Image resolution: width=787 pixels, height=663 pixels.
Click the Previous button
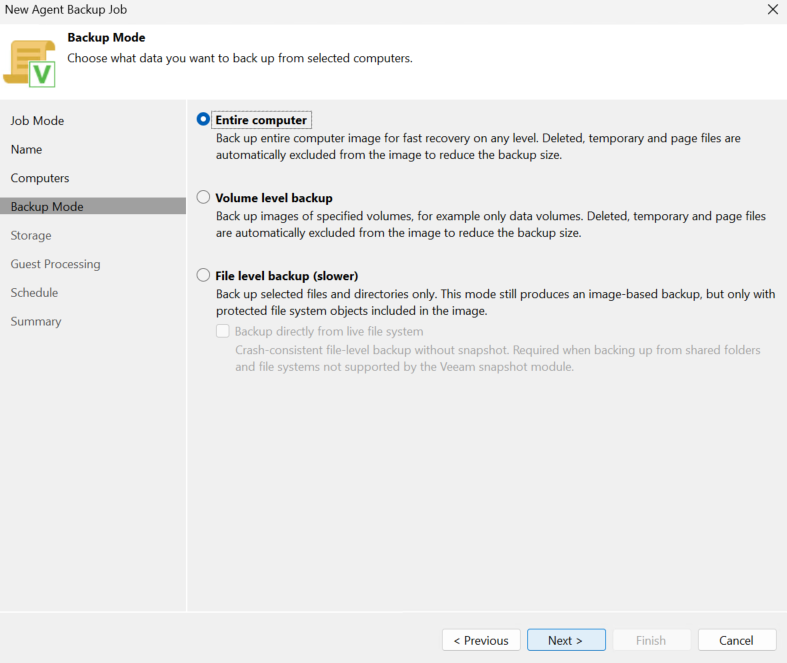click(481, 640)
